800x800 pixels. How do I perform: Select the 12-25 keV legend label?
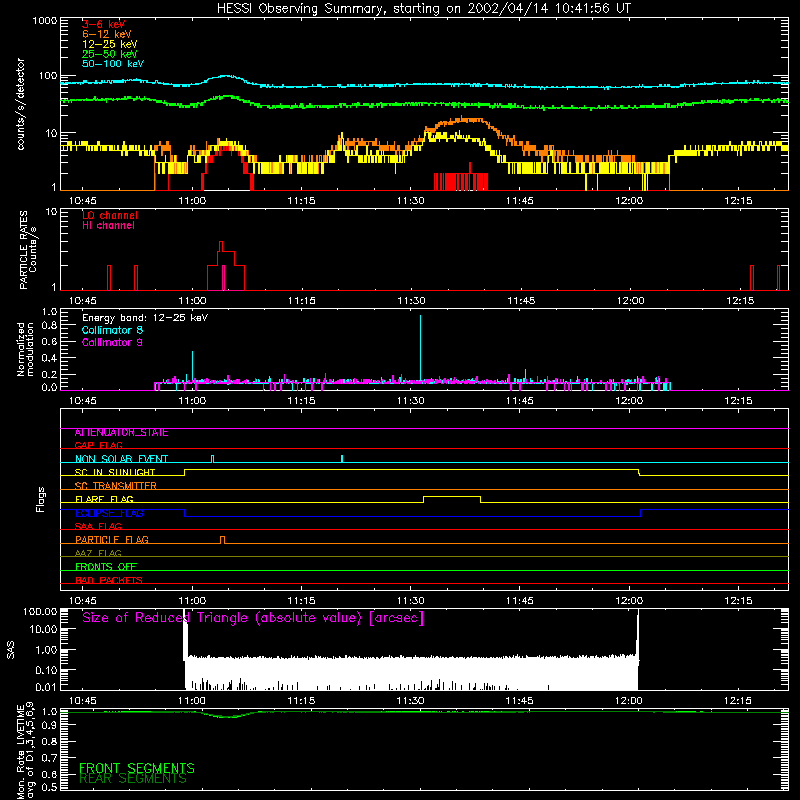pyautogui.click(x=110, y=44)
